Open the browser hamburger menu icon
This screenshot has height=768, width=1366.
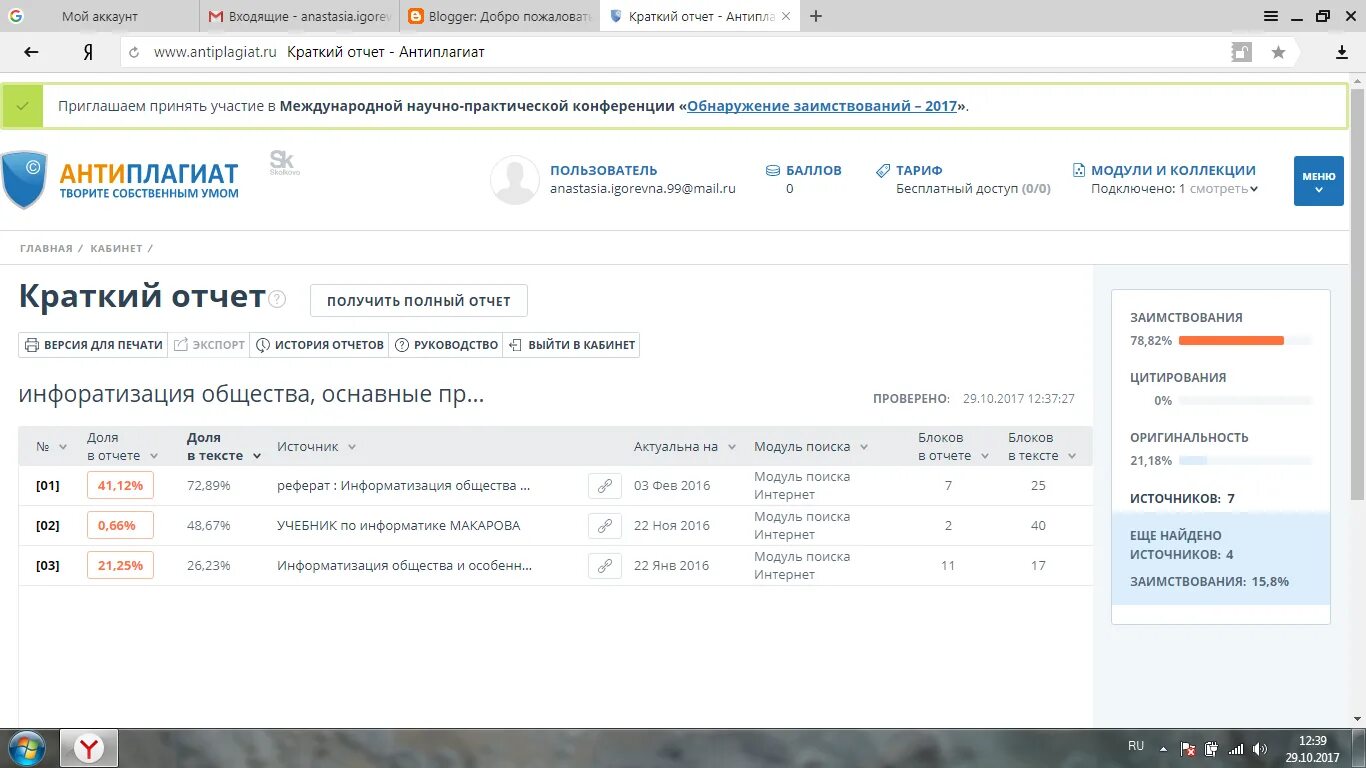point(1271,16)
